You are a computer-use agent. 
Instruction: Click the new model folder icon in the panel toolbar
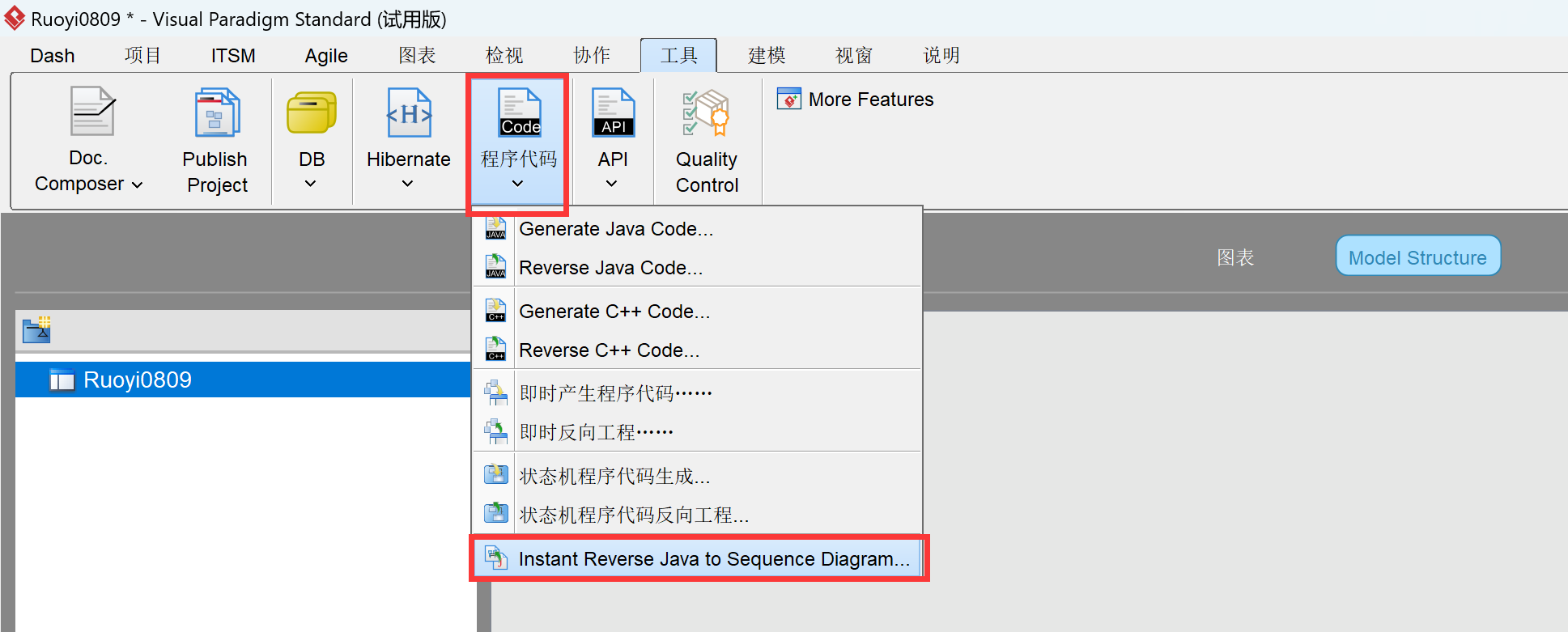coord(36,329)
